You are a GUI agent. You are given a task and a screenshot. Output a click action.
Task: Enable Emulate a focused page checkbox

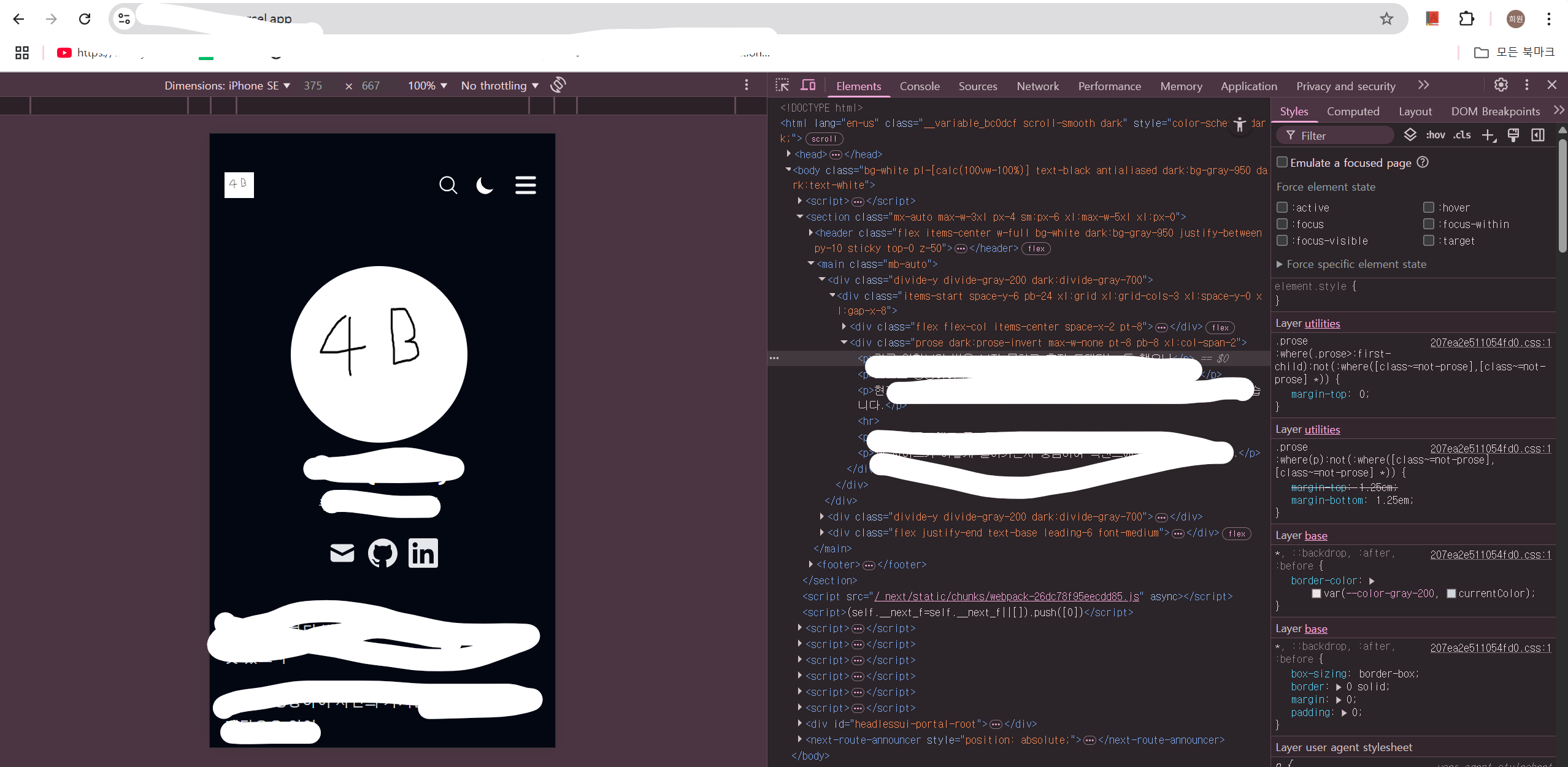[x=1282, y=162]
